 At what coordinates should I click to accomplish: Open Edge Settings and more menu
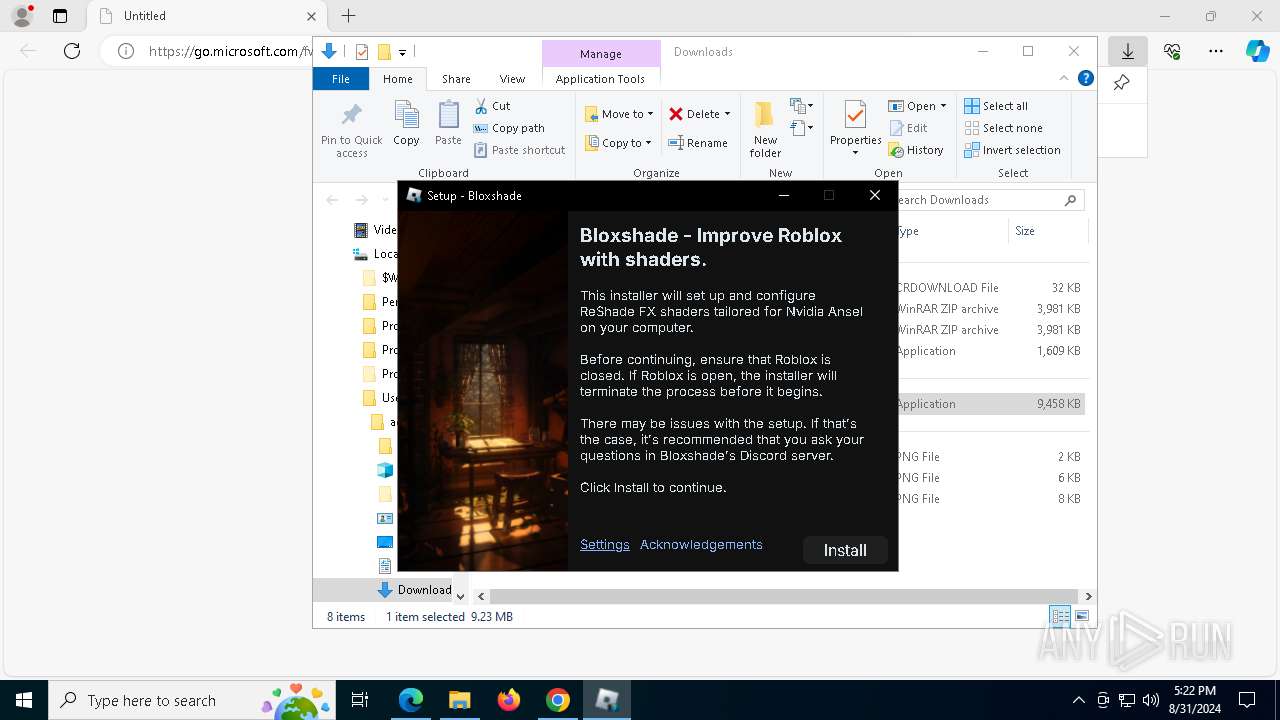point(1216,51)
